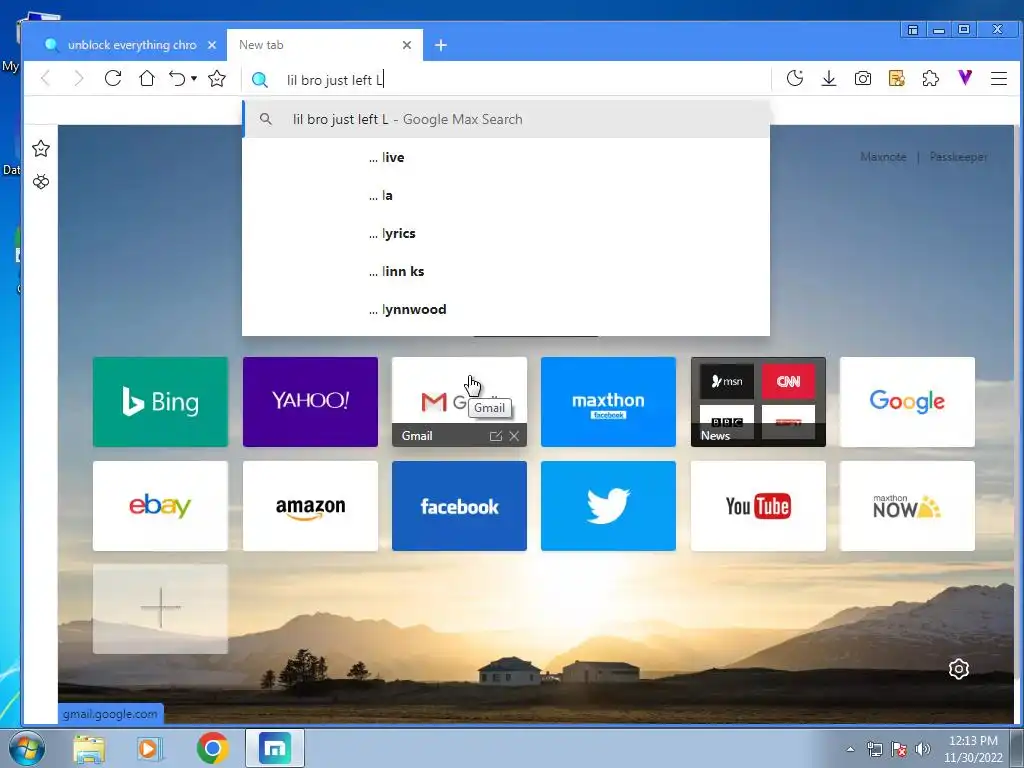The image size is (1024, 768).
Task: Click the undo closed tab arrow icon
Action: click(177, 79)
